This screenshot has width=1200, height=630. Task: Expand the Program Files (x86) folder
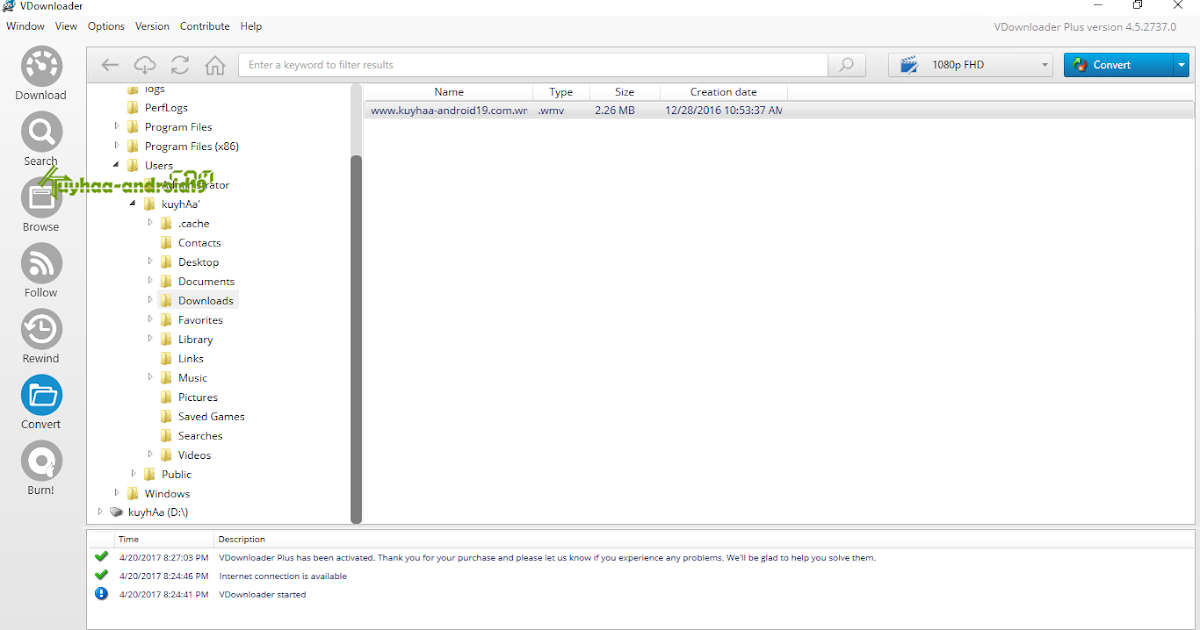[117, 146]
